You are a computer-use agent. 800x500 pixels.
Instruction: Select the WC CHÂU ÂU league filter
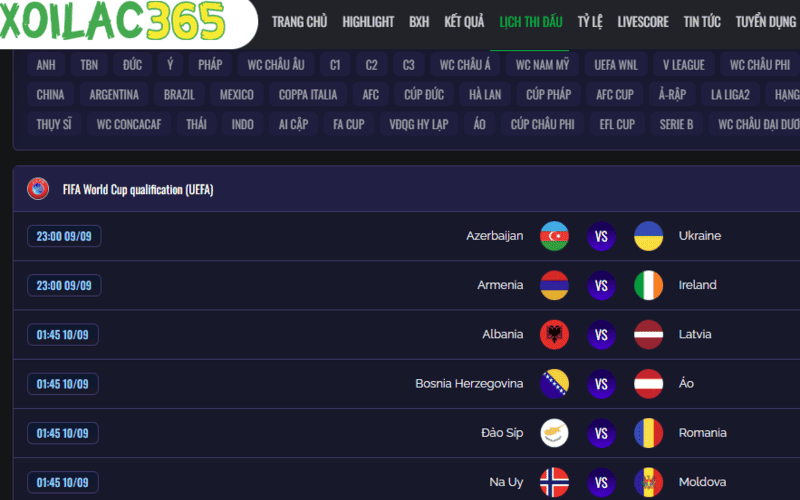(x=276, y=65)
